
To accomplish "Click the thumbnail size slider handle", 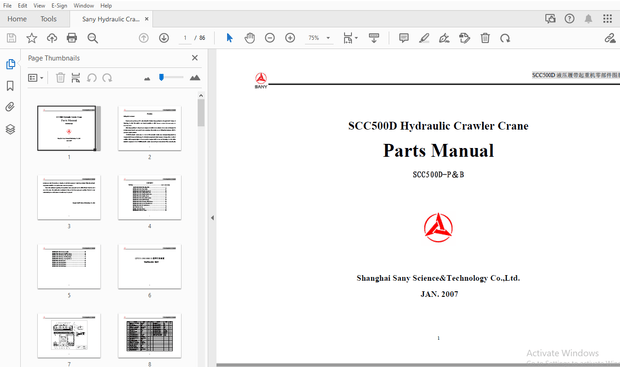I will (x=161, y=77).
